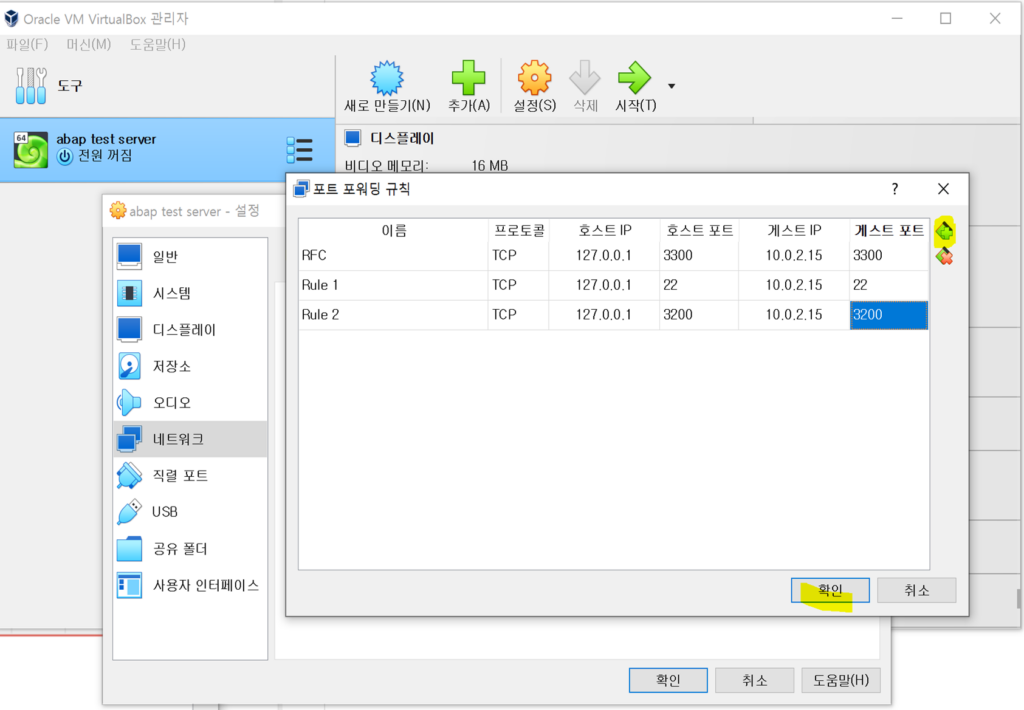Cancel port forwarding dialog with 취소
Screen dimensions: 1024x710
tap(916, 590)
